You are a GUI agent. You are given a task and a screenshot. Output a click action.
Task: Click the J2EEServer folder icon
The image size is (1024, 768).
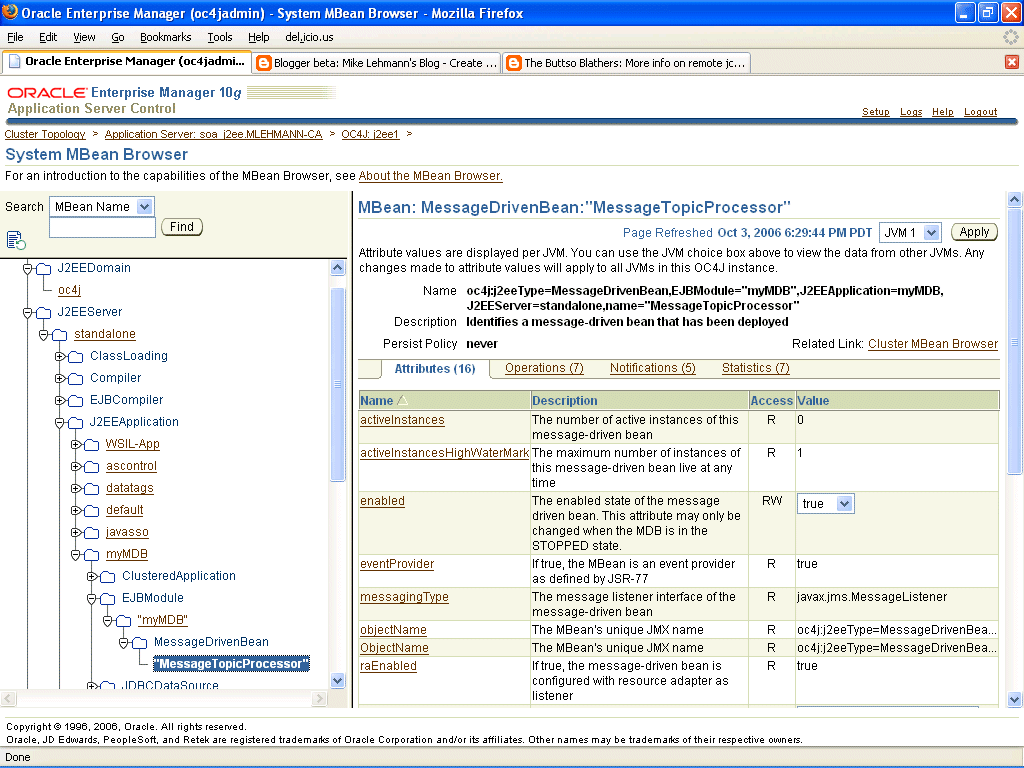coord(44,313)
